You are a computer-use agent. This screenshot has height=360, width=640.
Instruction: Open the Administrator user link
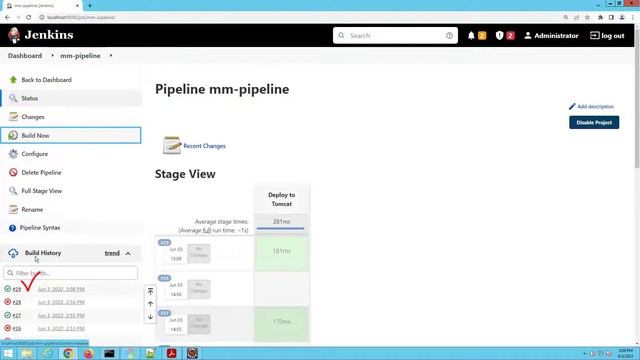pyautogui.click(x=551, y=36)
